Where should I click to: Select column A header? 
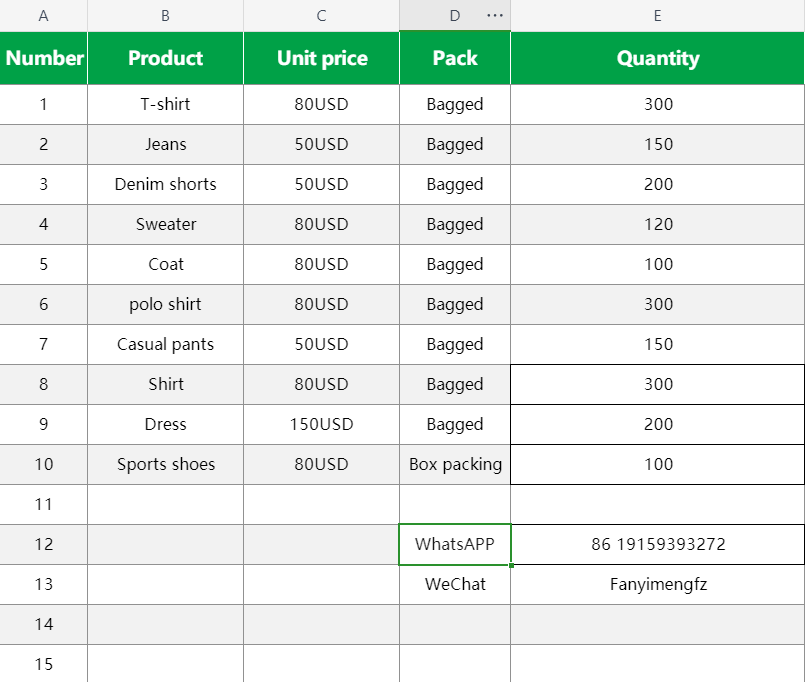pos(43,16)
